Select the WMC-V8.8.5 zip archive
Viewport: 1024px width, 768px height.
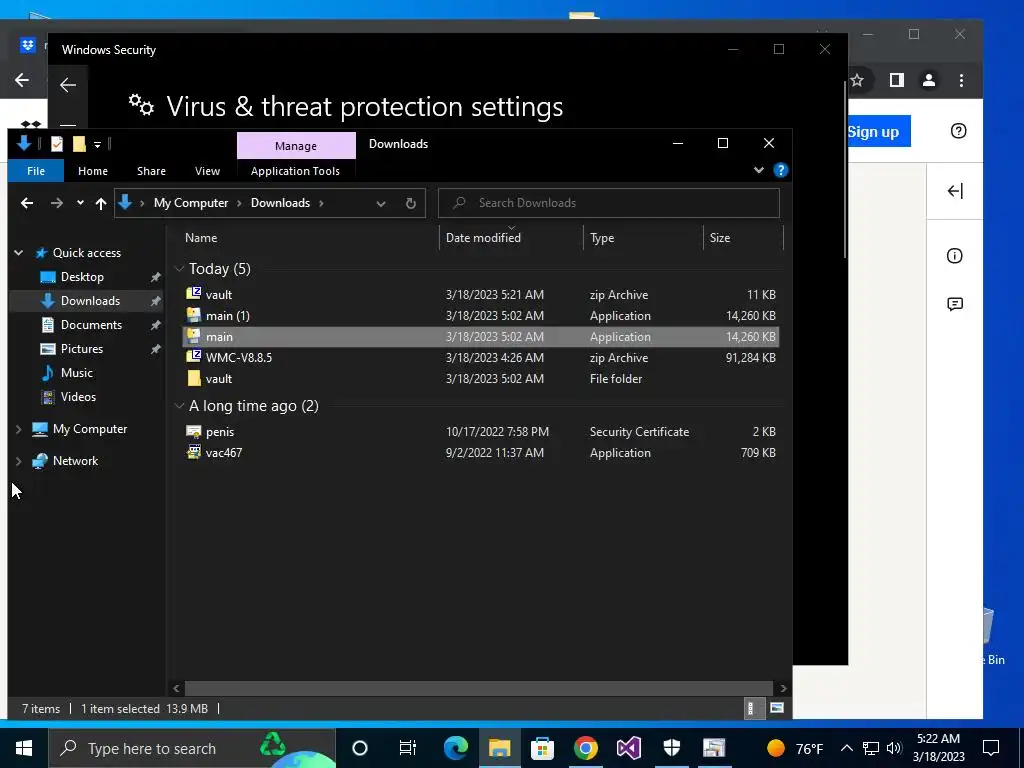[481, 357]
